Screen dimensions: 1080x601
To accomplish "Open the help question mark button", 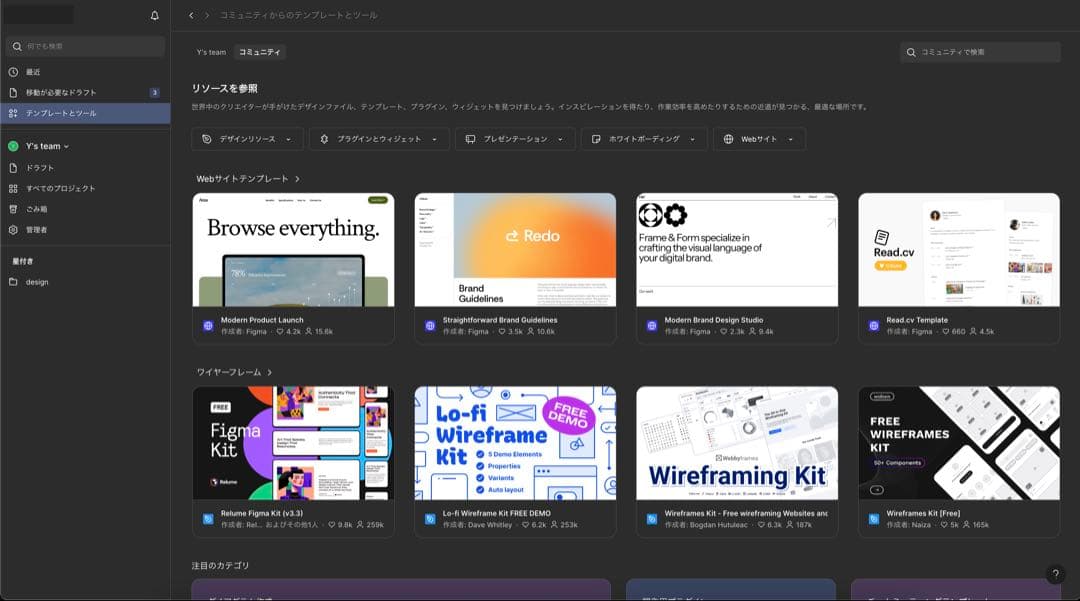I will pyautogui.click(x=1056, y=574).
